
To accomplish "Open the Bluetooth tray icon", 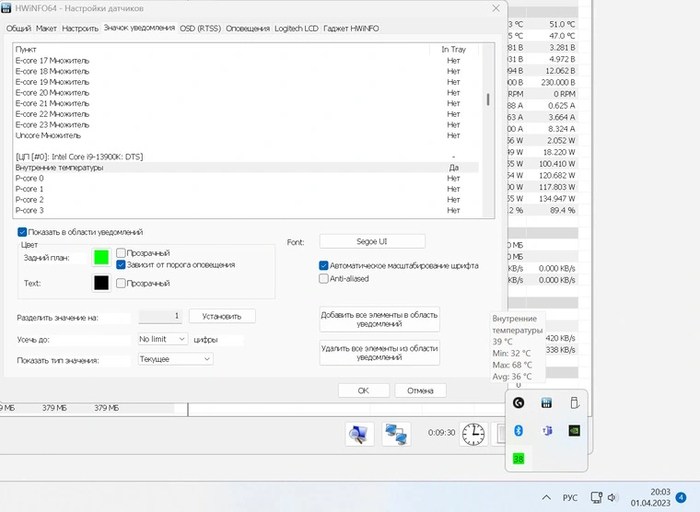I will (519, 430).
